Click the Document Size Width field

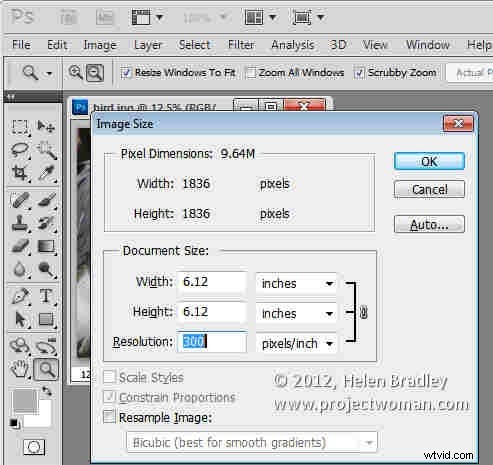(212, 282)
